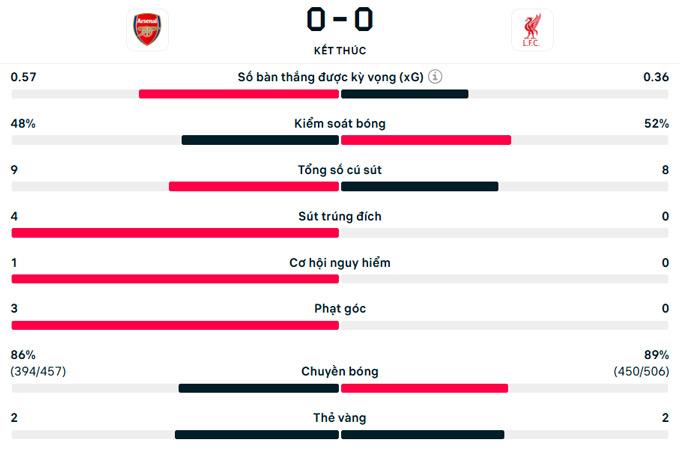Open the xG info tooltip icon
Screen dimensions: 680x450
pyautogui.click(x=436, y=77)
